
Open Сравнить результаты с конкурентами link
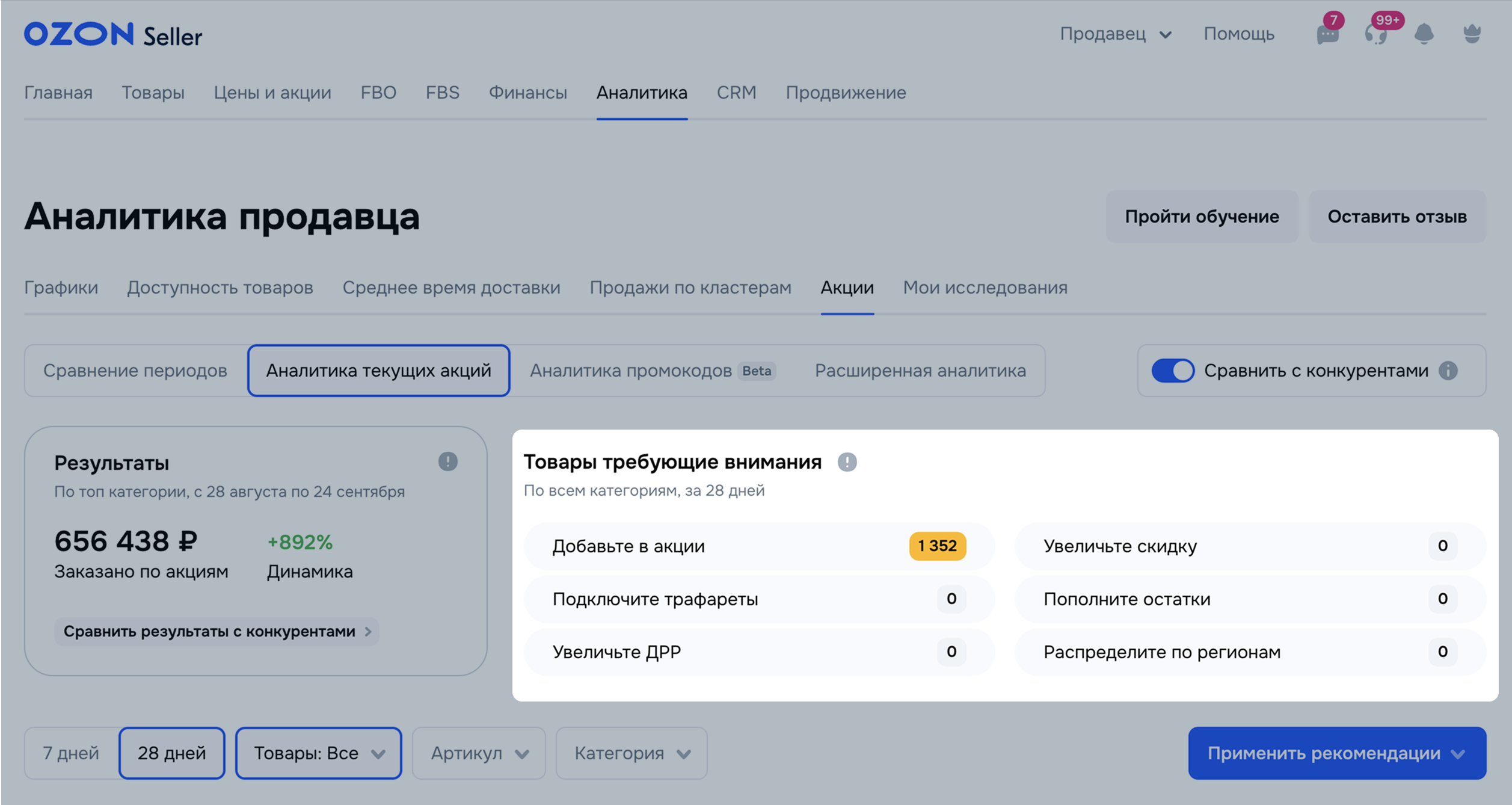coord(217,632)
